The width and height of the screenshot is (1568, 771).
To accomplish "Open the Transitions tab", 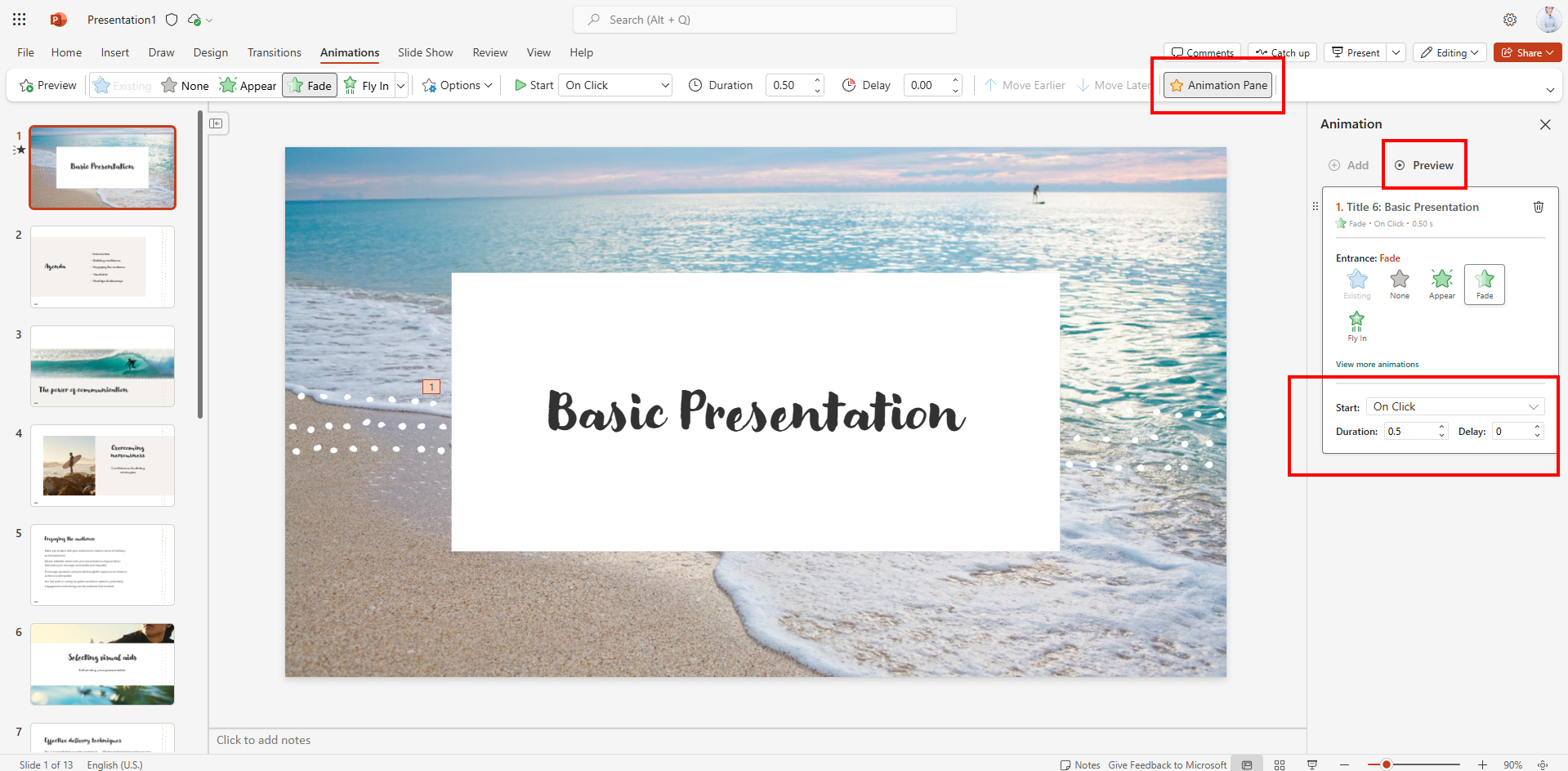I will coord(275,52).
